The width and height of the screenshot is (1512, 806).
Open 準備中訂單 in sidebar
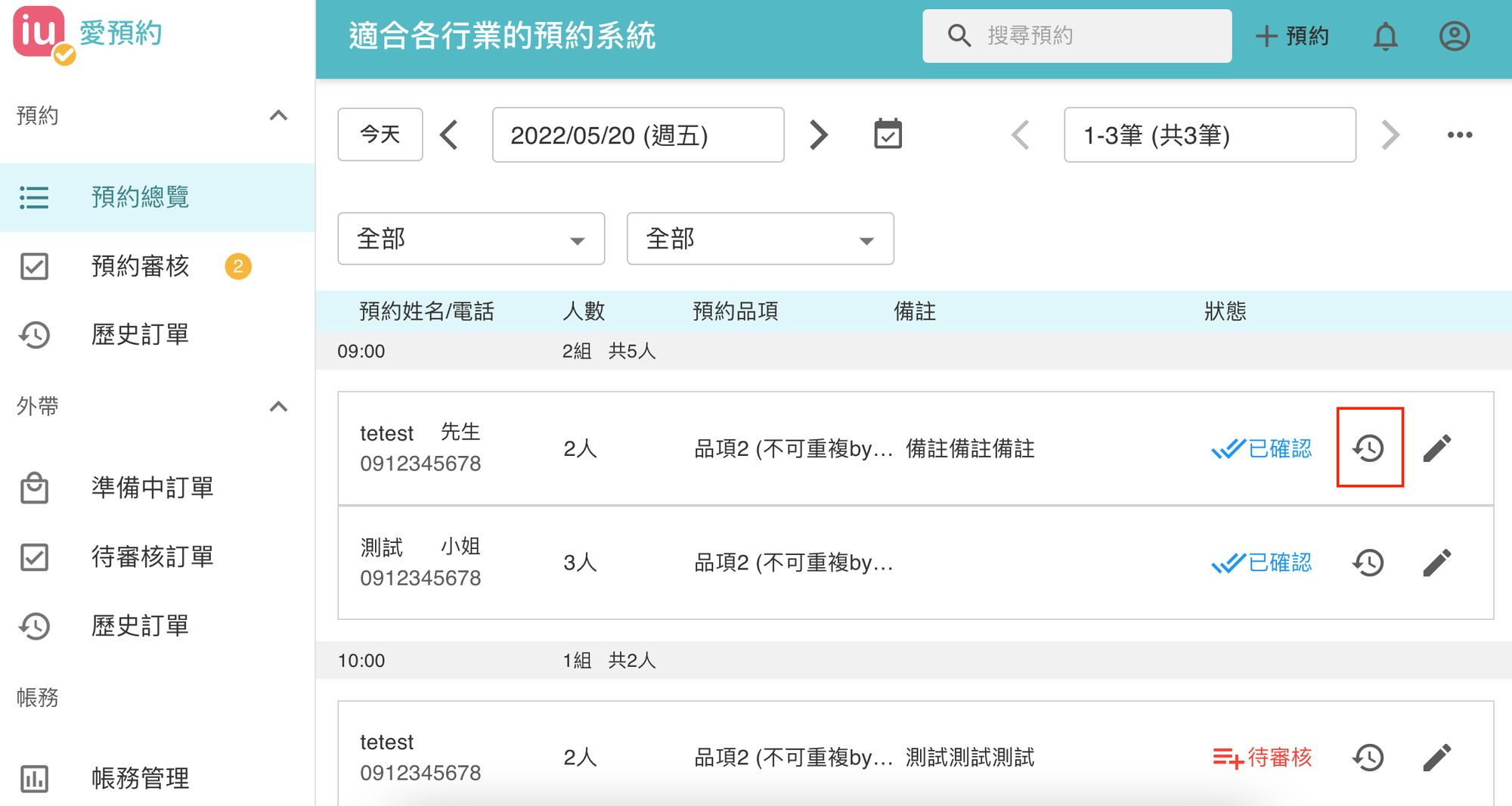pos(157,488)
